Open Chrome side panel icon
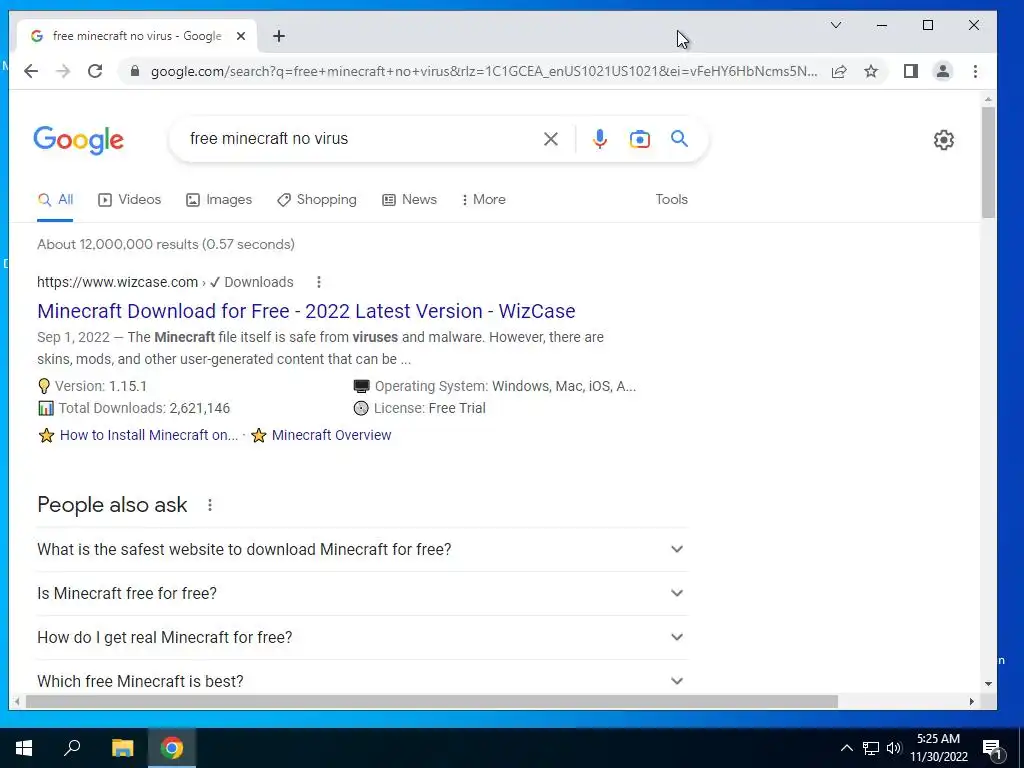1024x768 pixels. click(x=911, y=71)
